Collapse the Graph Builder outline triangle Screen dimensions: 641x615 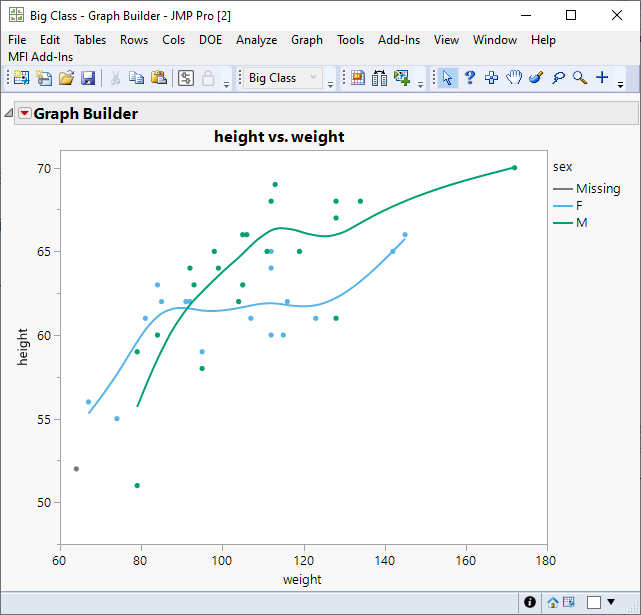tap(9, 112)
